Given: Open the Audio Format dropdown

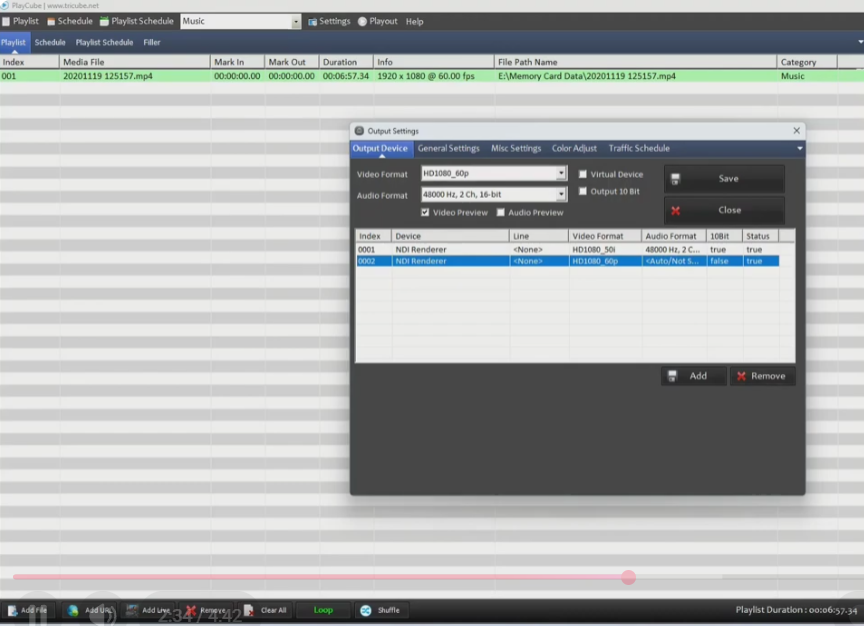Looking at the screenshot, I should click(561, 195).
